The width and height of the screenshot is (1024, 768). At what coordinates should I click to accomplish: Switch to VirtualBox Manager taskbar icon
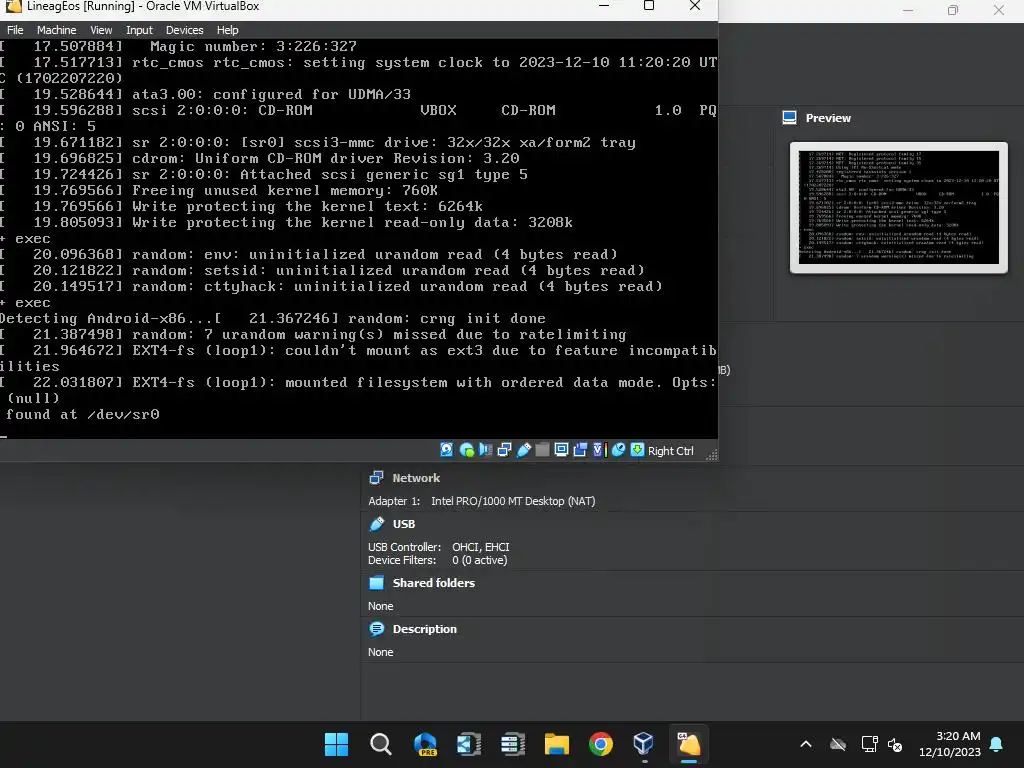tap(644, 744)
